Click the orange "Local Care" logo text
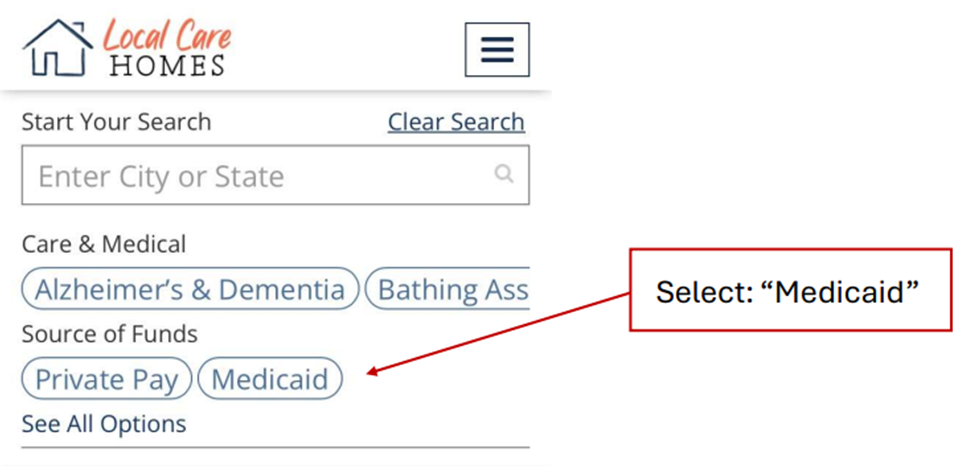The height and width of the screenshot is (466, 963). coord(167,36)
